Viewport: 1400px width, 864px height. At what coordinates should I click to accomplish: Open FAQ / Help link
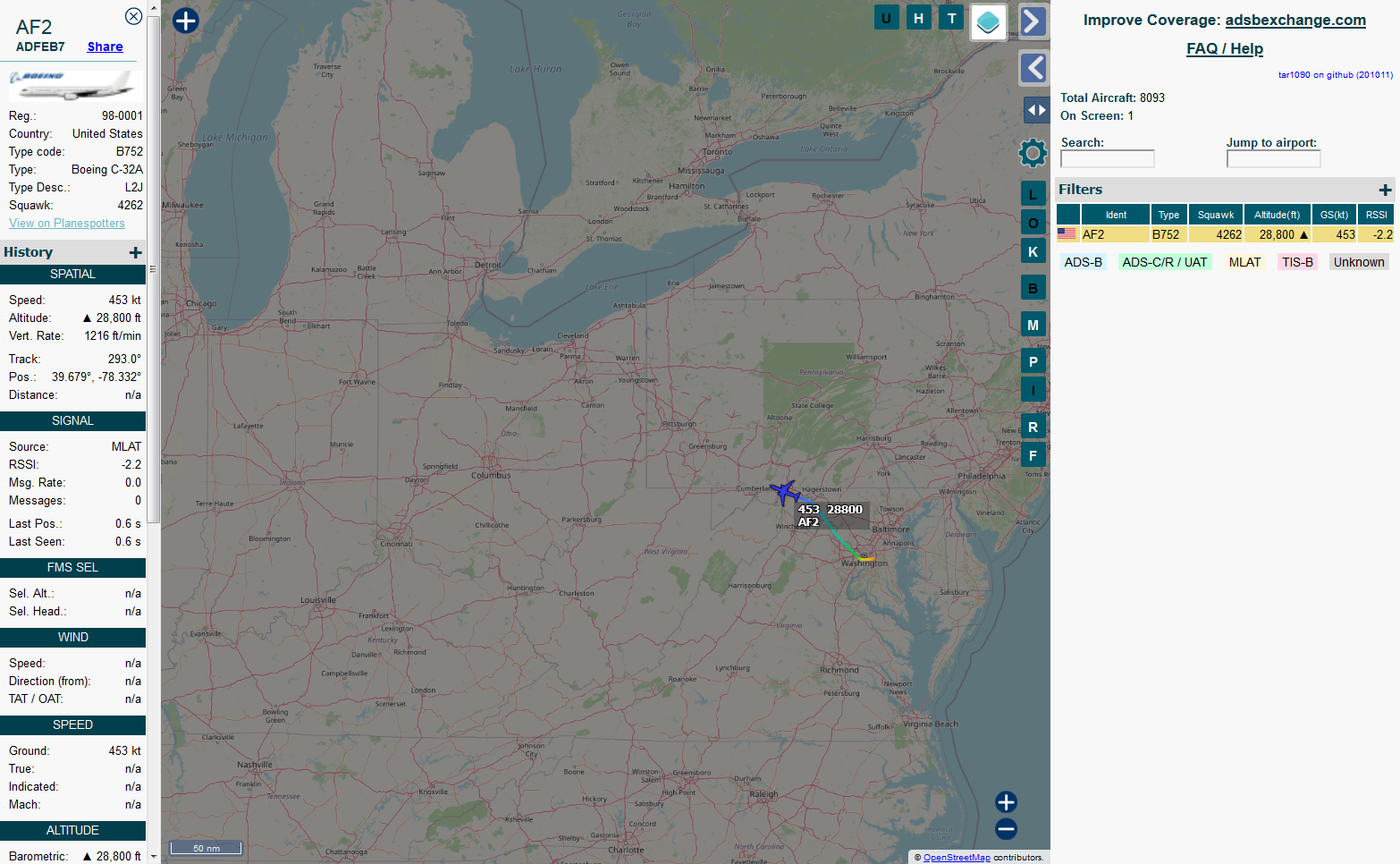pyautogui.click(x=1225, y=48)
